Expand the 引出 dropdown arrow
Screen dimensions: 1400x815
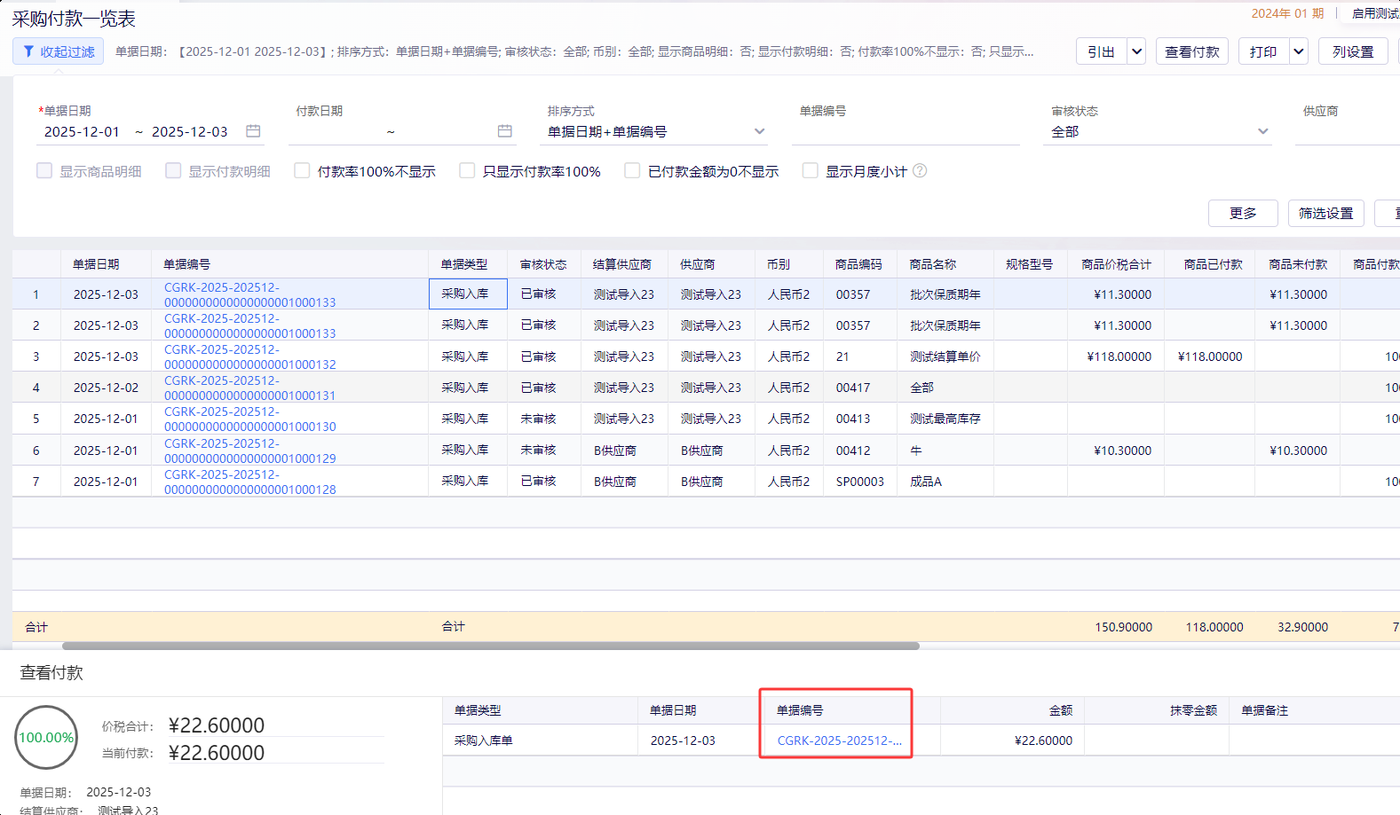point(1136,51)
